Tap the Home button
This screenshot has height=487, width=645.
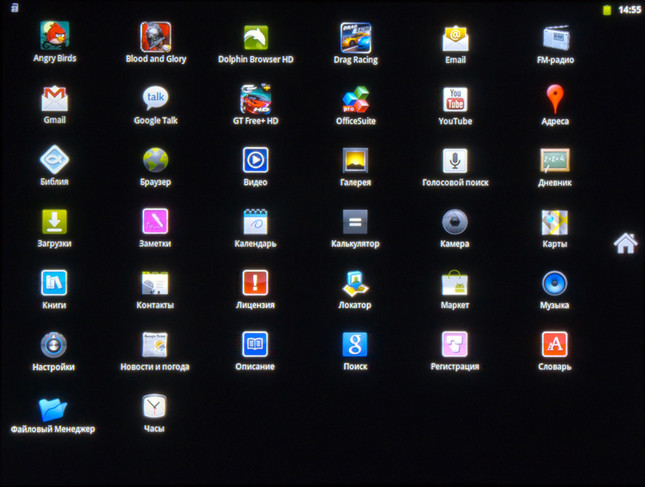click(x=626, y=243)
